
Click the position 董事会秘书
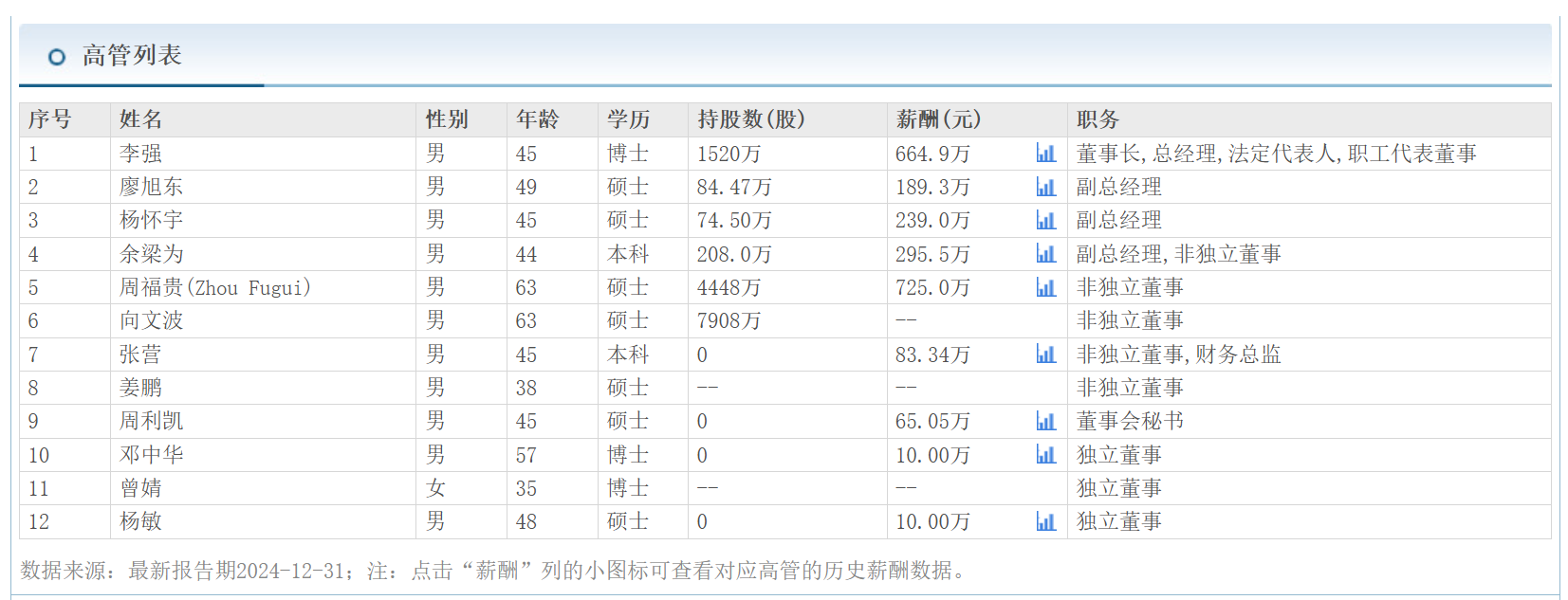tap(1131, 421)
